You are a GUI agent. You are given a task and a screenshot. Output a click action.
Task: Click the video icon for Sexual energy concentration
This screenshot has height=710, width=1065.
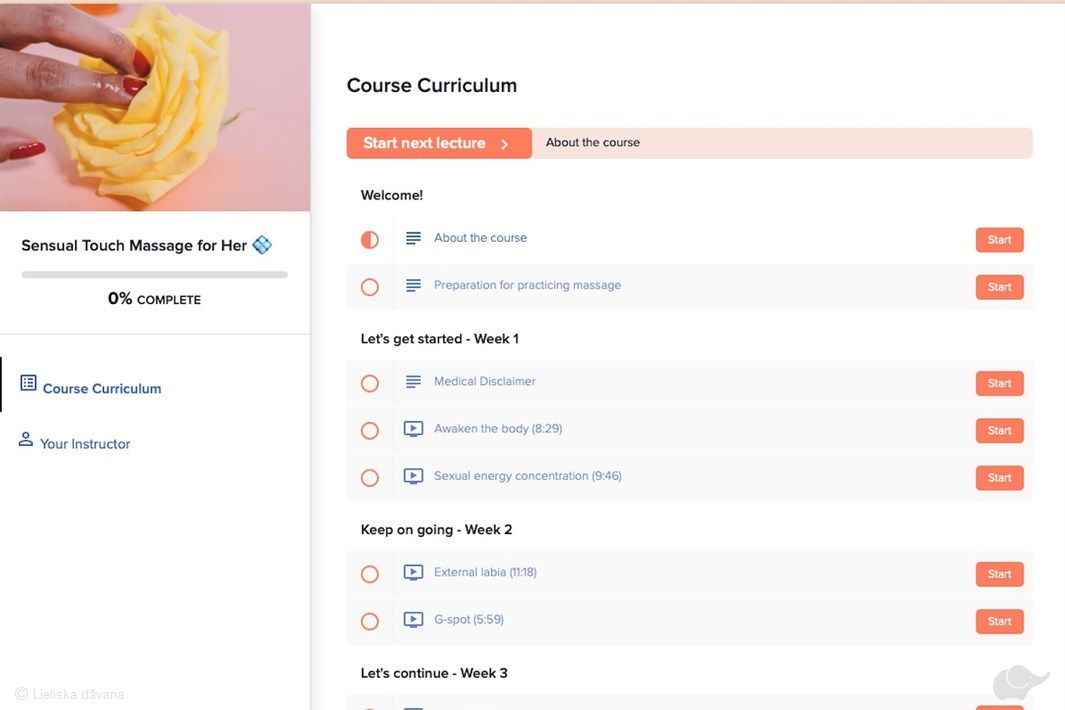click(x=413, y=477)
